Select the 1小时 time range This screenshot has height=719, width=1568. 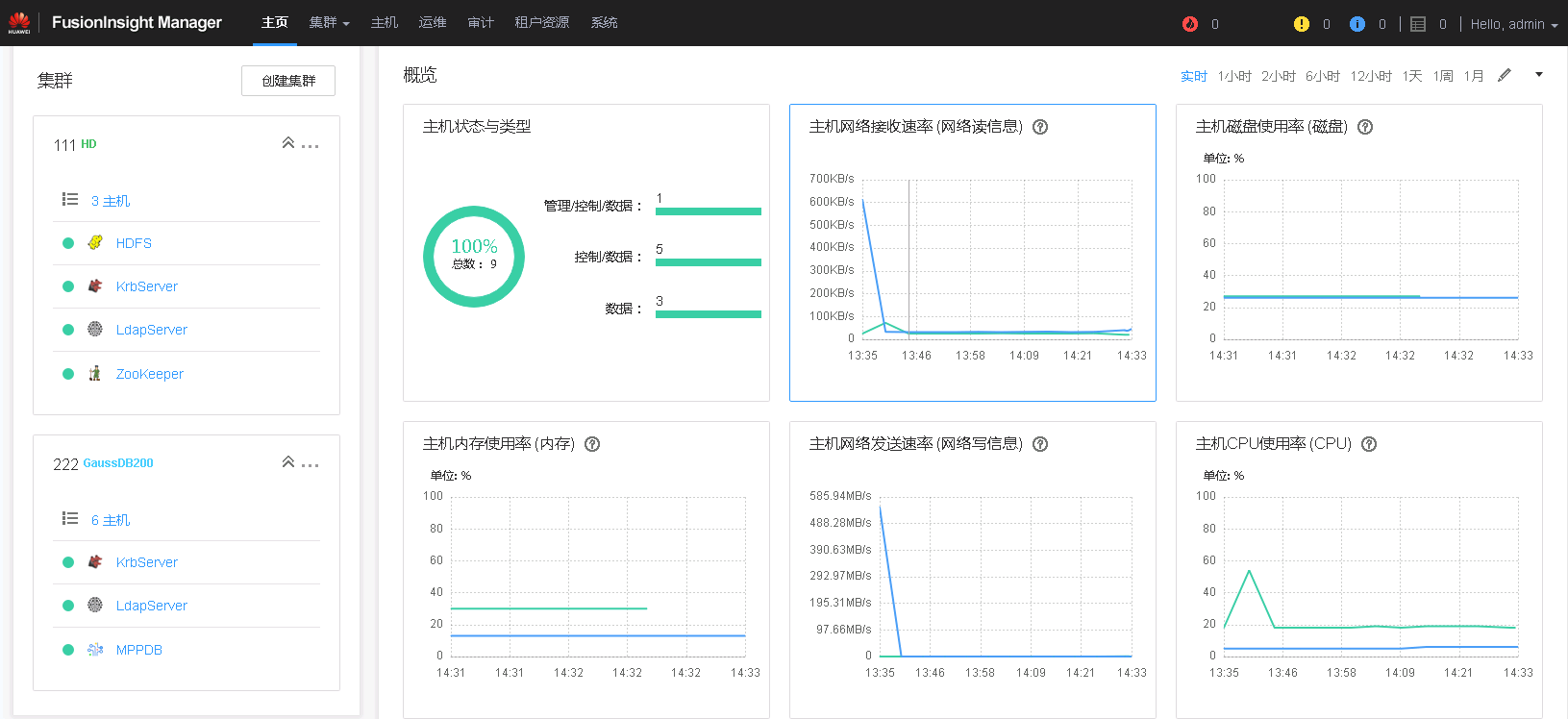coord(1234,76)
